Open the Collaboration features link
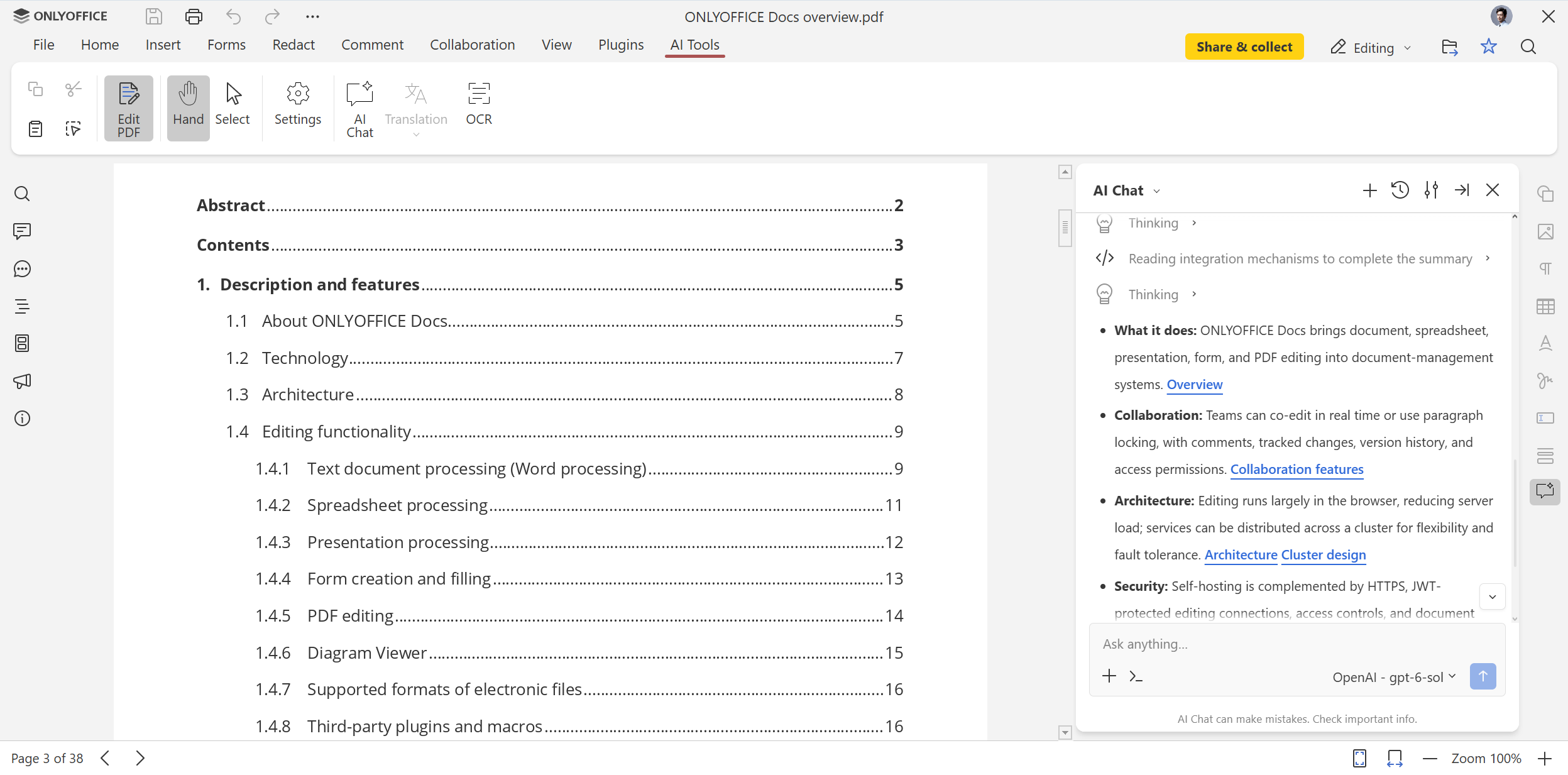 click(x=1297, y=470)
